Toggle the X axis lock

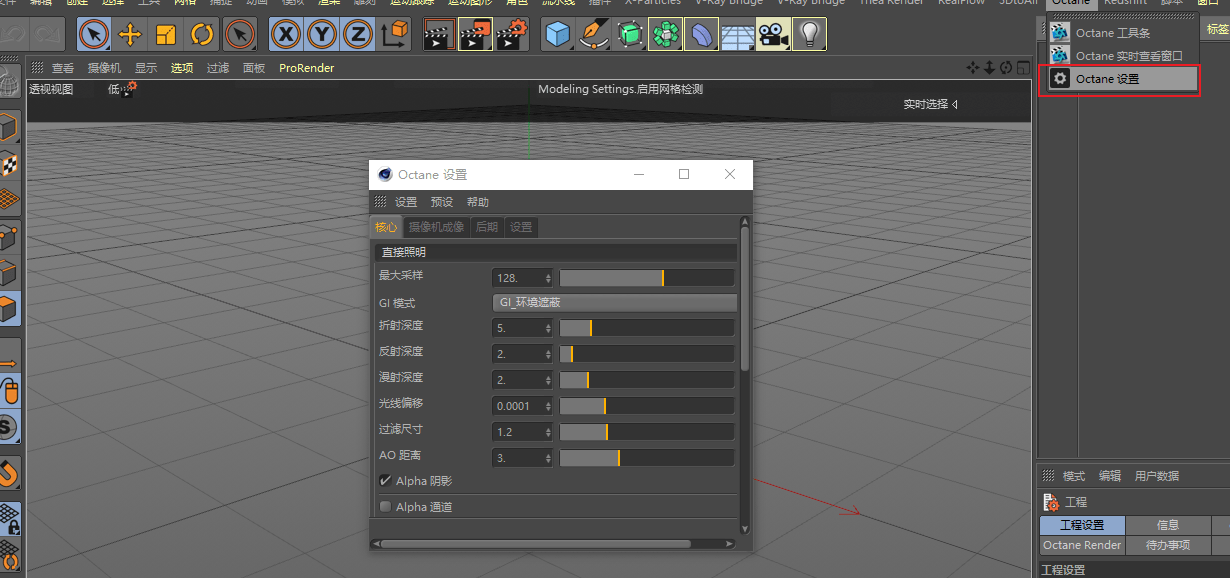(x=286, y=35)
